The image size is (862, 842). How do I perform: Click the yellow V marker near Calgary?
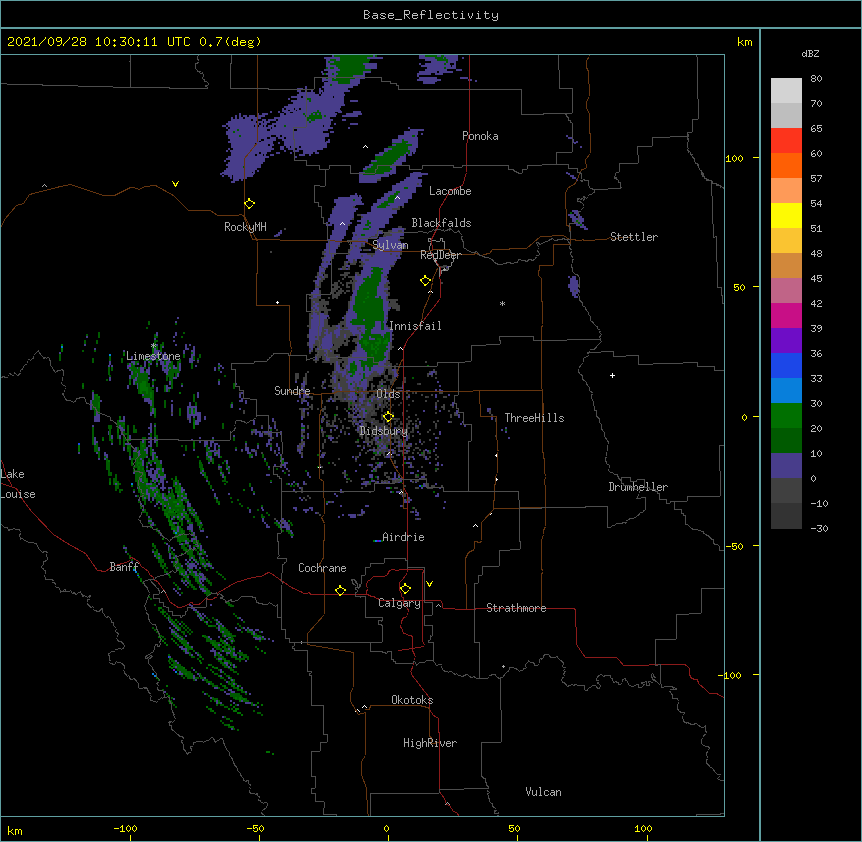(x=429, y=584)
